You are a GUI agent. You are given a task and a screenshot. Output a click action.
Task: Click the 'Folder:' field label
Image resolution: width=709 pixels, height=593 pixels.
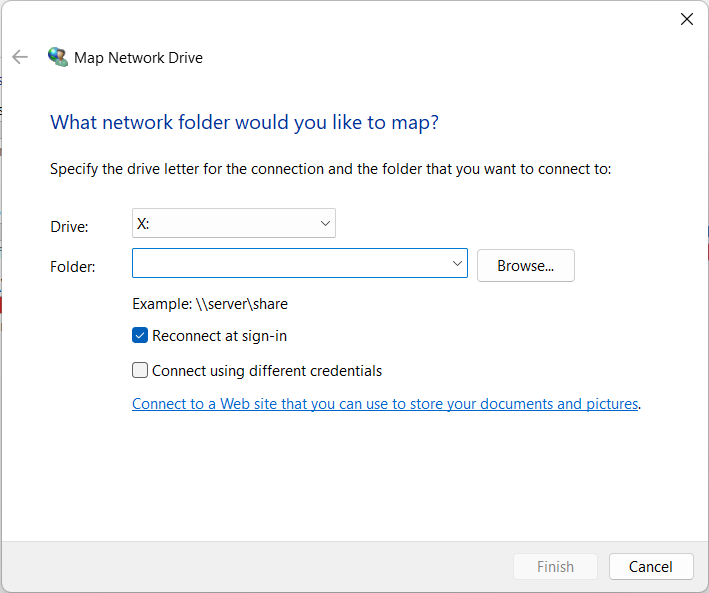(x=72, y=266)
